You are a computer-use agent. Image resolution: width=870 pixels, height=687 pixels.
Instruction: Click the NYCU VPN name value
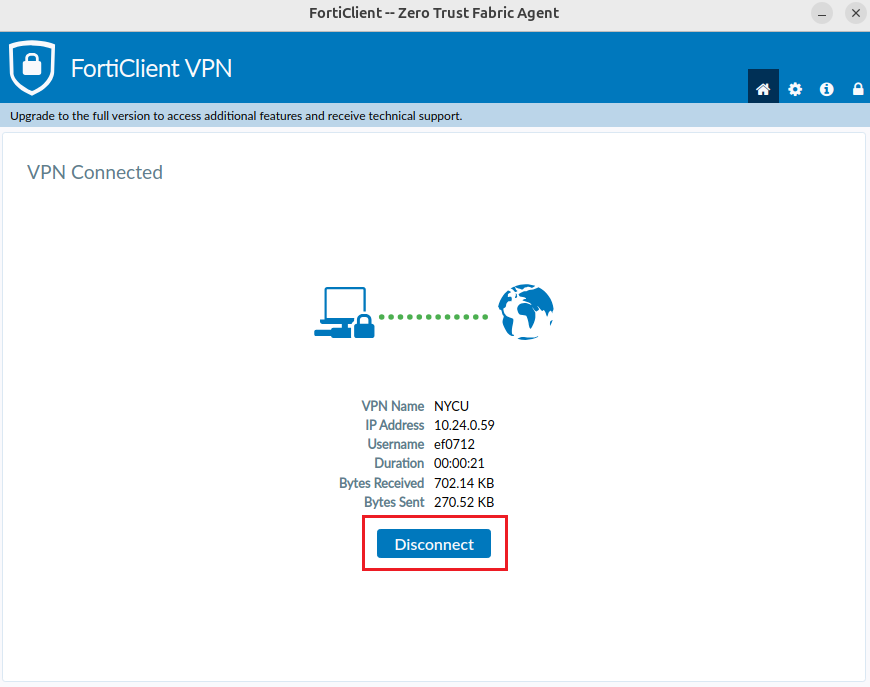pyautogui.click(x=453, y=406)
